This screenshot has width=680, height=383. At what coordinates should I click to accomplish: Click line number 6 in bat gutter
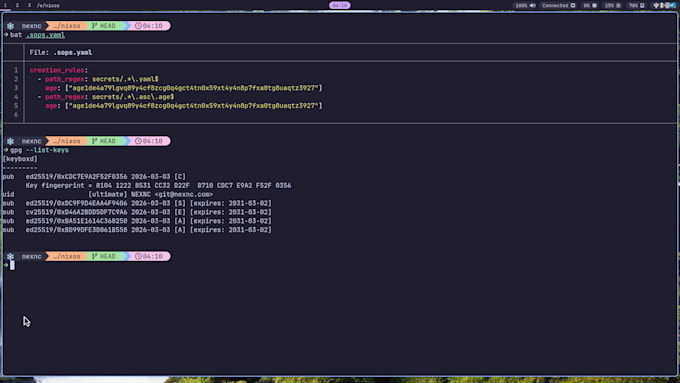(16, 115)
